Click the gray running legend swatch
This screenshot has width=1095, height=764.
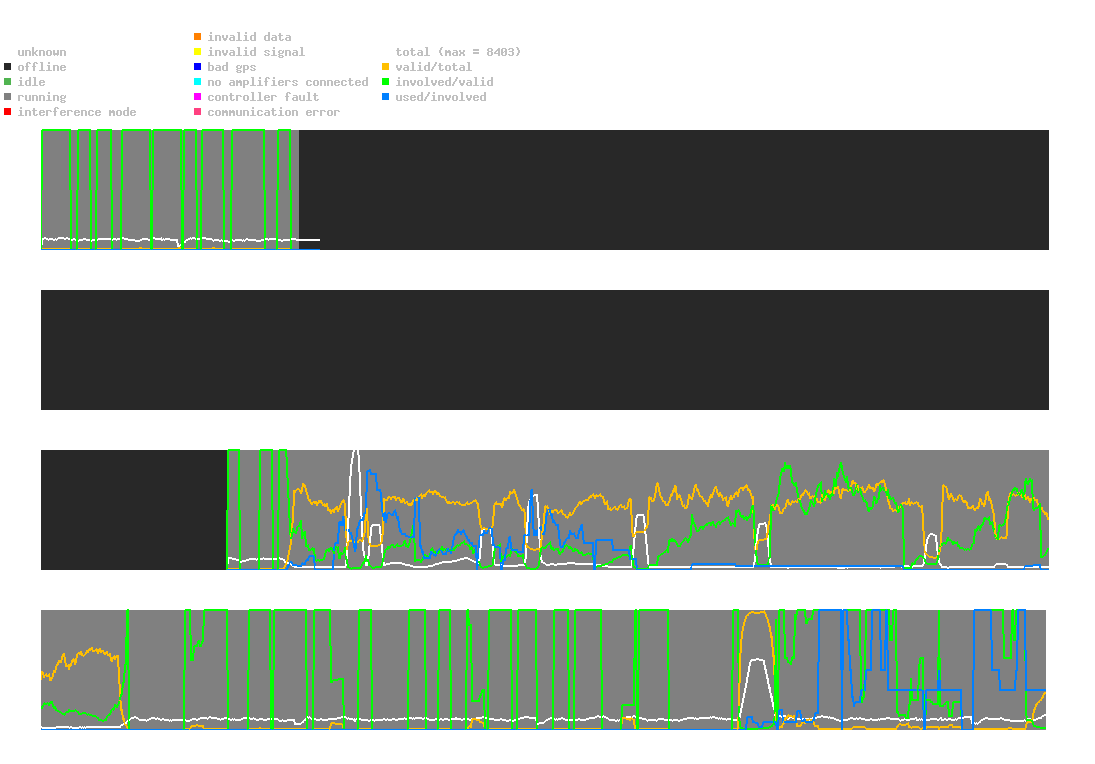pos(8,97)
